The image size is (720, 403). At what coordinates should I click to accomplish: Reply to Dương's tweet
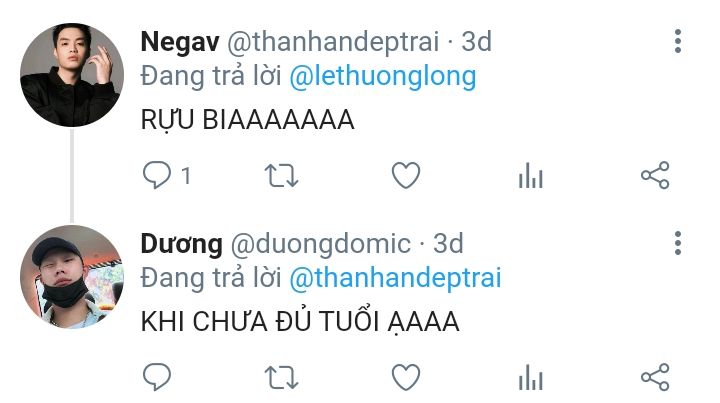click(x=157, y=377)
